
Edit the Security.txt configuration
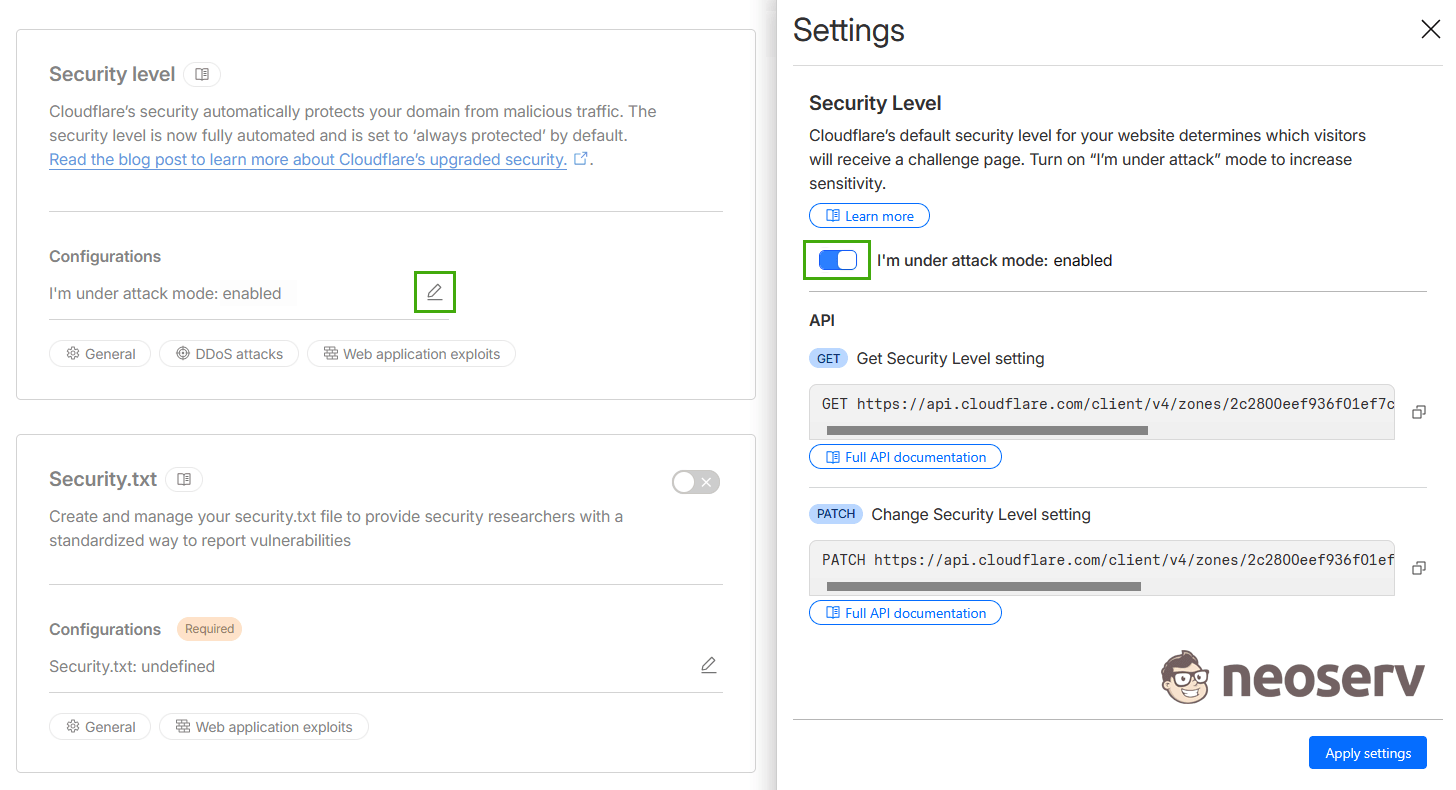tap(709, 665)
